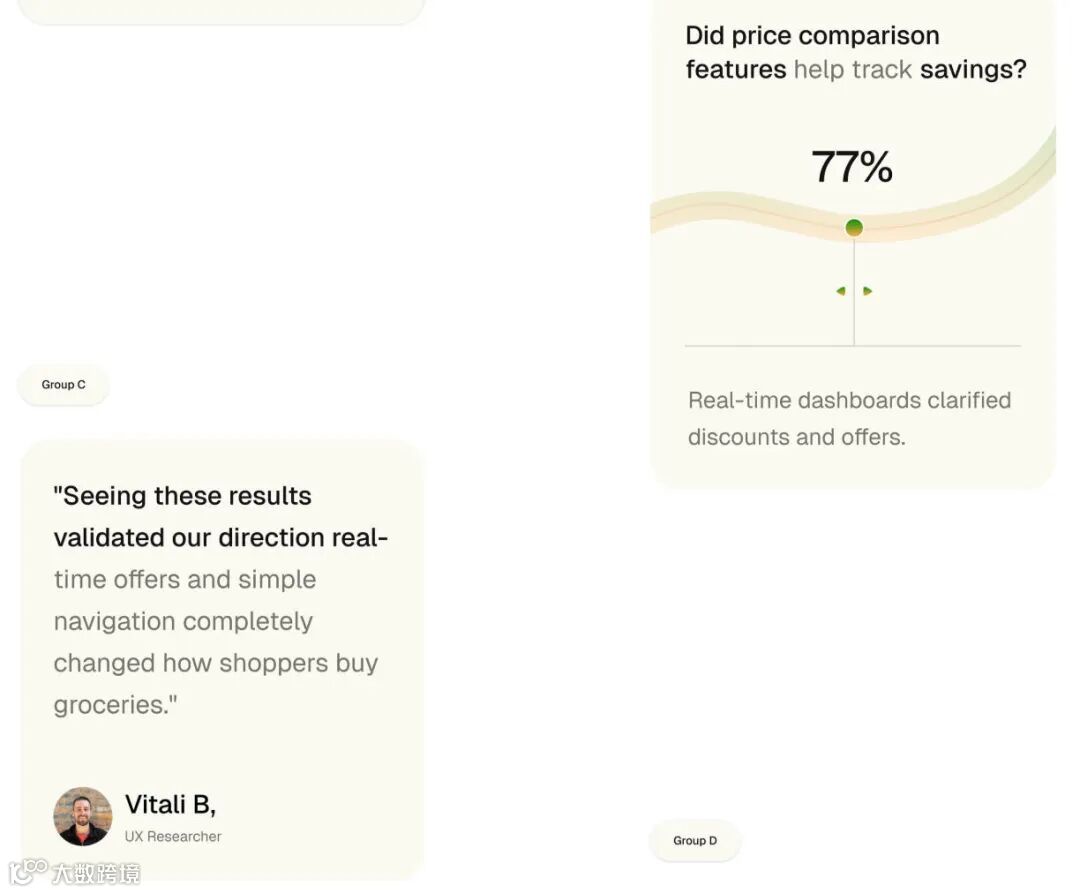Click the watermark logo icon at bottom-left
1080x893 pixels.
pyautogui.click(x=28, y=871)
